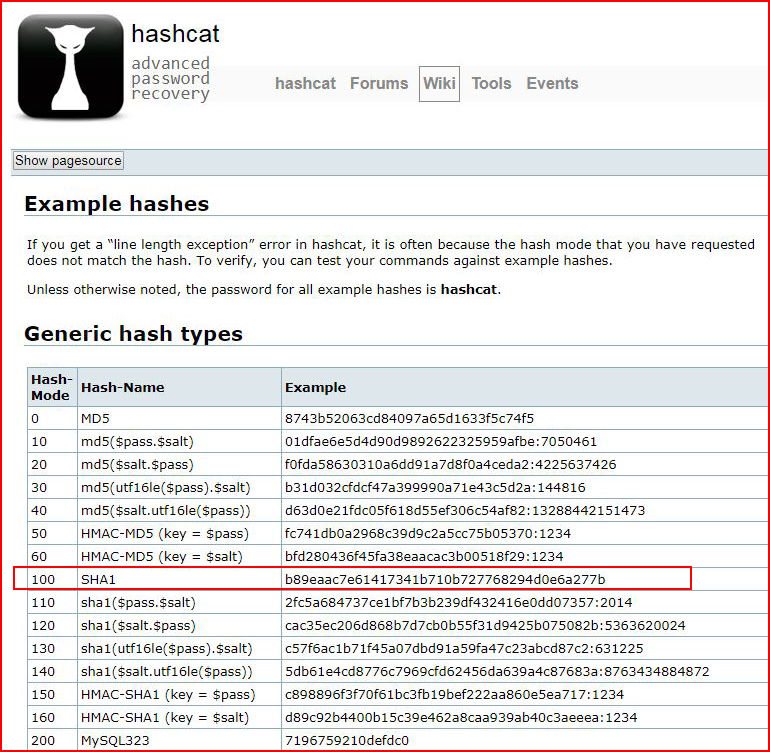Viewport: 770px width, 752px height.
Task: Click the Example hashes heading
Action: pyautogui.click(x=117, y=204)
